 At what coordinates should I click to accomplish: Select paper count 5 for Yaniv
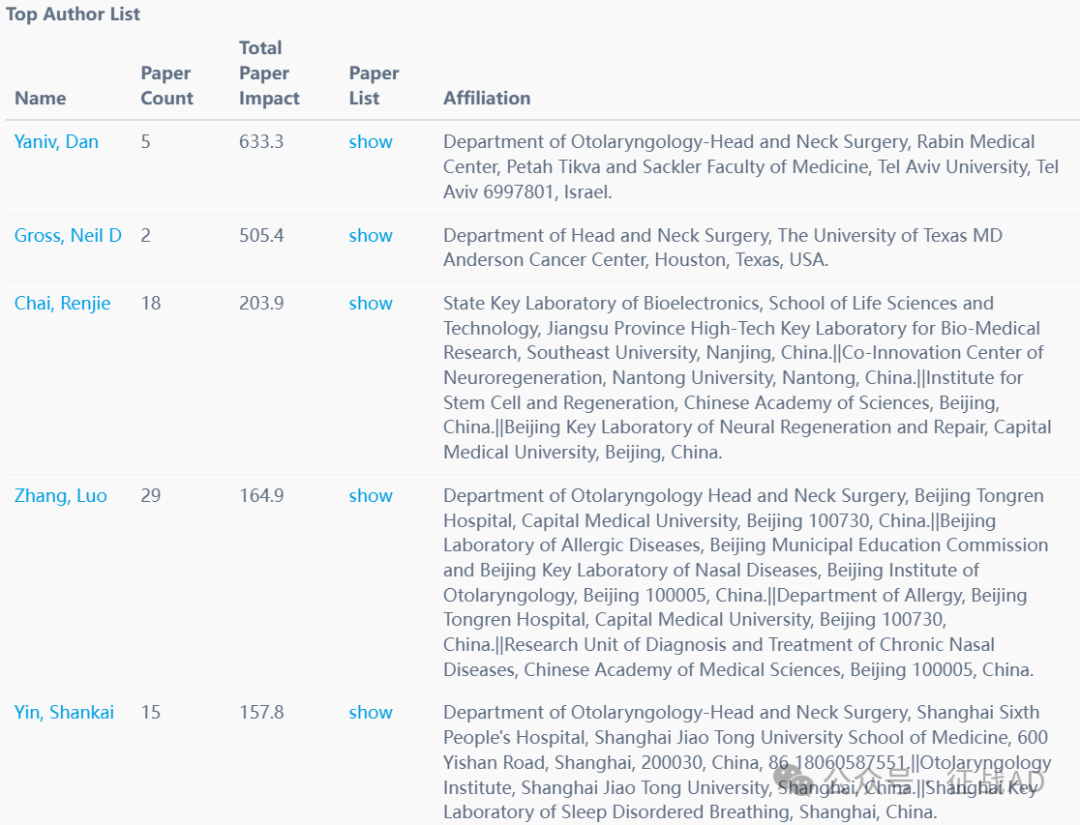(x=145, y=142)
